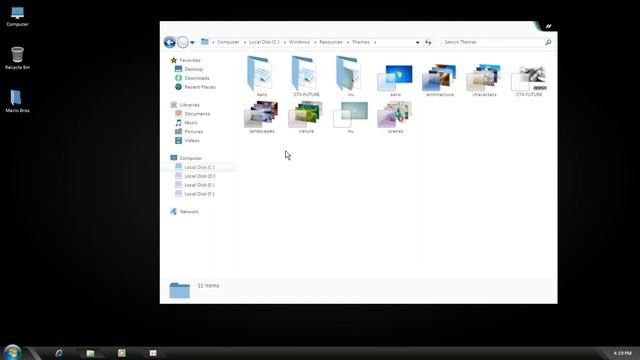Select Local Disk (C:) in the breadcrumb
This screenshot has width=640, height=360.
point(264,42)
